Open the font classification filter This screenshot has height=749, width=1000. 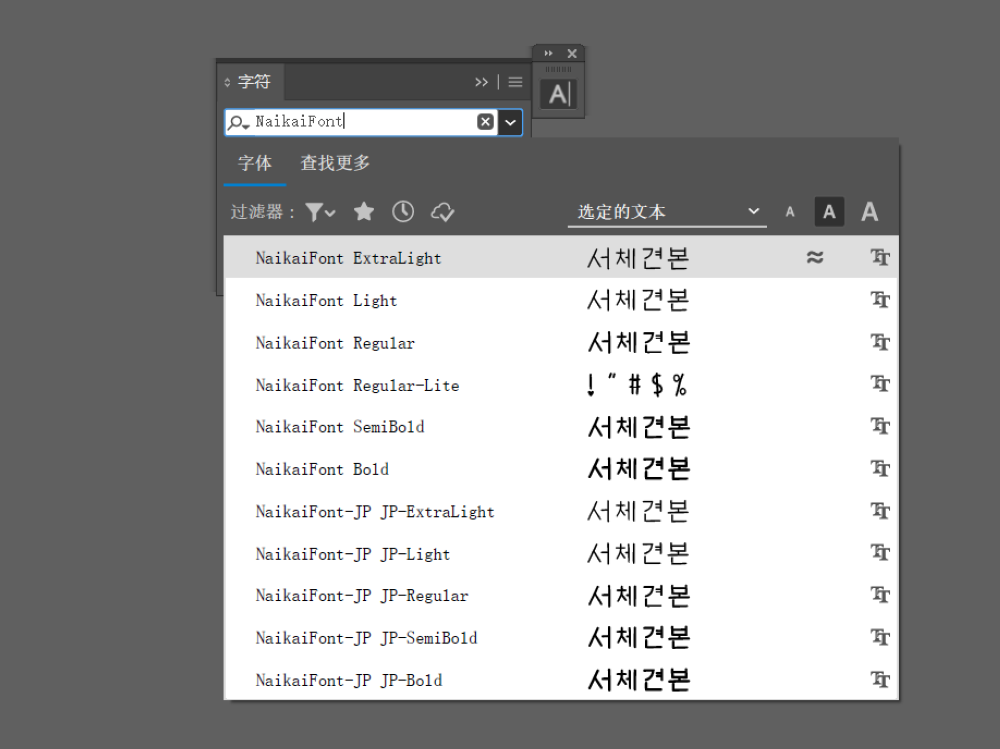(320, 212)
